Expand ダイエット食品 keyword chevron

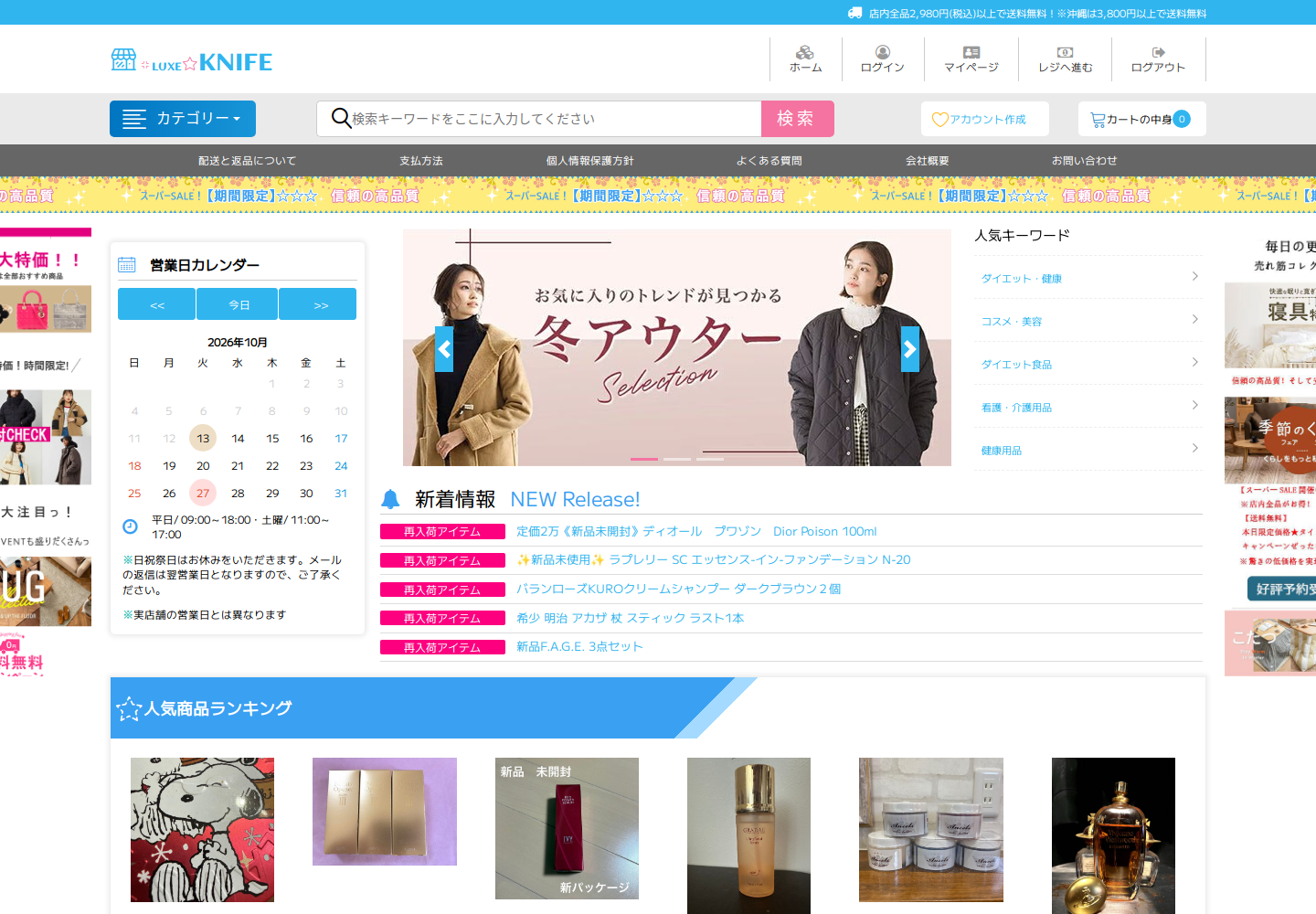click(1195, 362)
